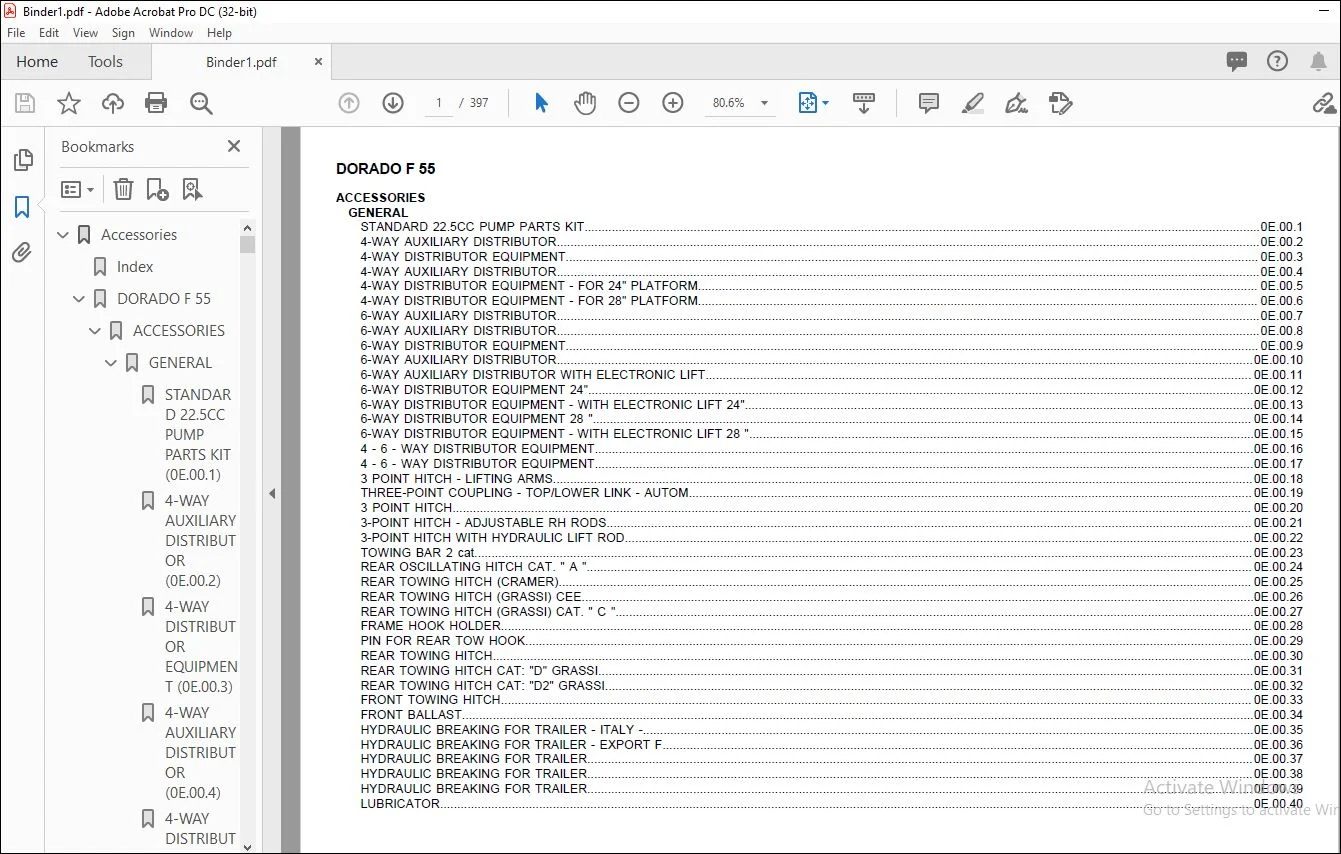Open the Help menu
1341x854 pixels.
219,33
